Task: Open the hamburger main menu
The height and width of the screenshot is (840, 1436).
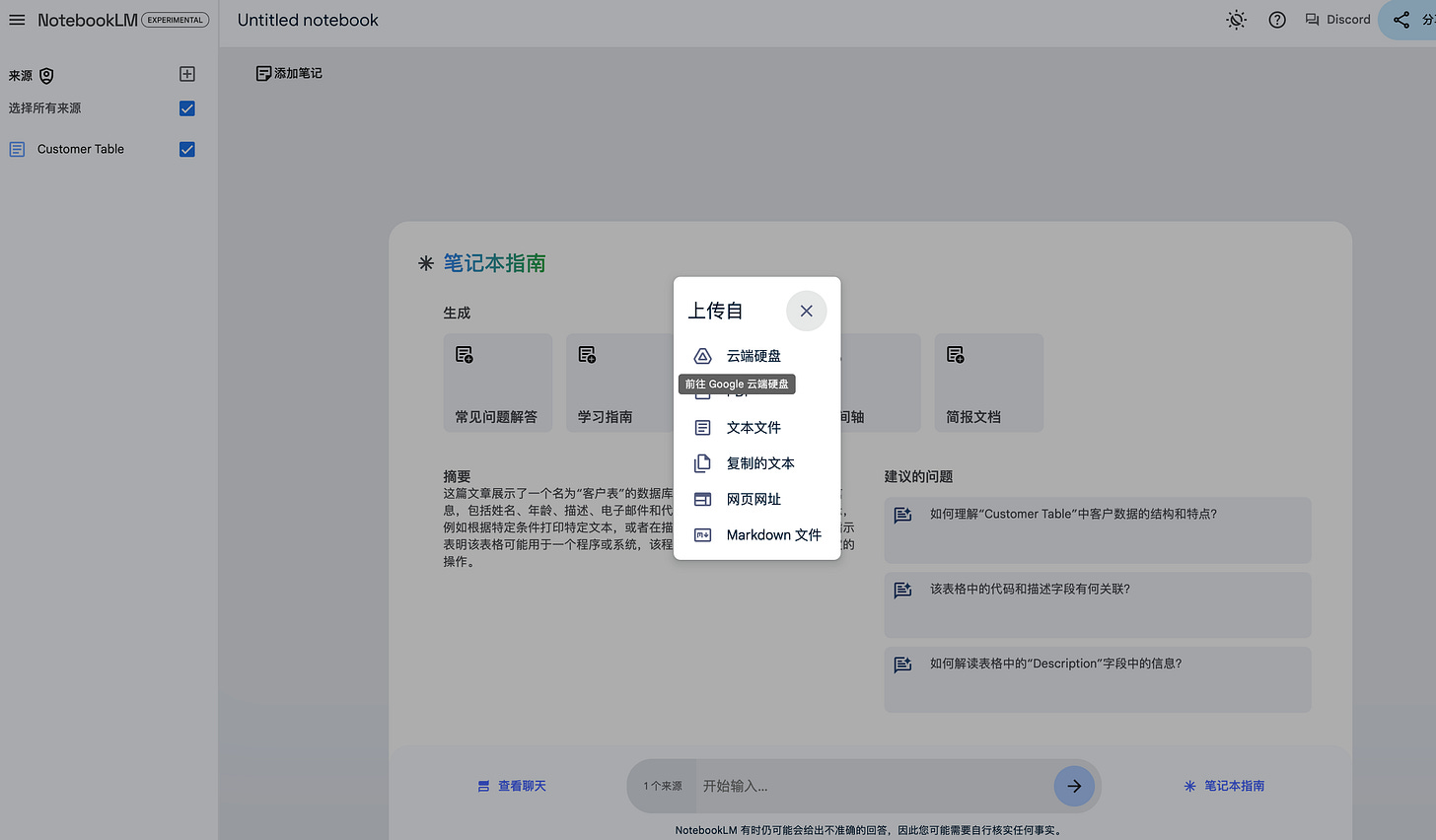Action: 17,20
